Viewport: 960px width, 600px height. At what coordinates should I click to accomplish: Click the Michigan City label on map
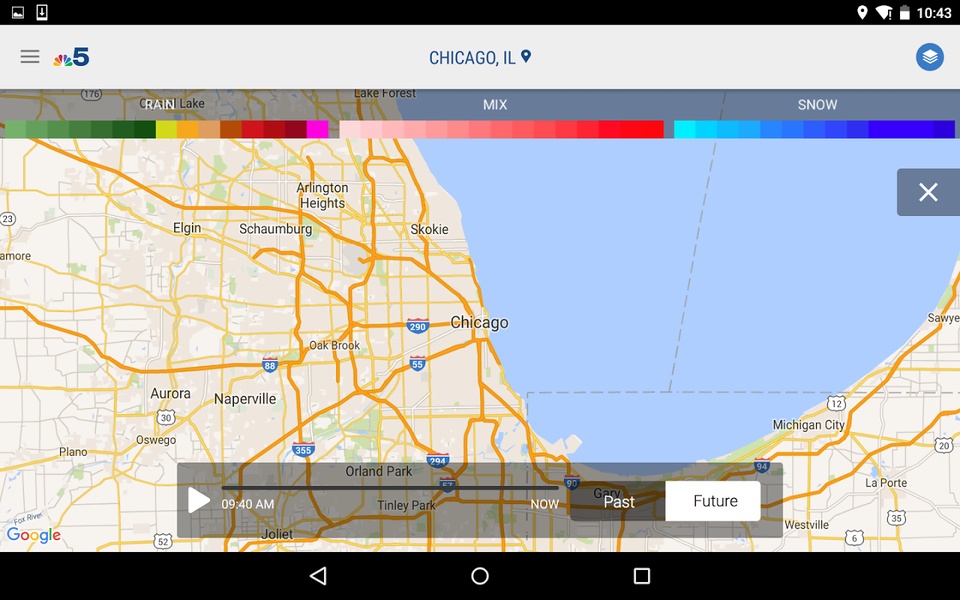tap(808, 425)
